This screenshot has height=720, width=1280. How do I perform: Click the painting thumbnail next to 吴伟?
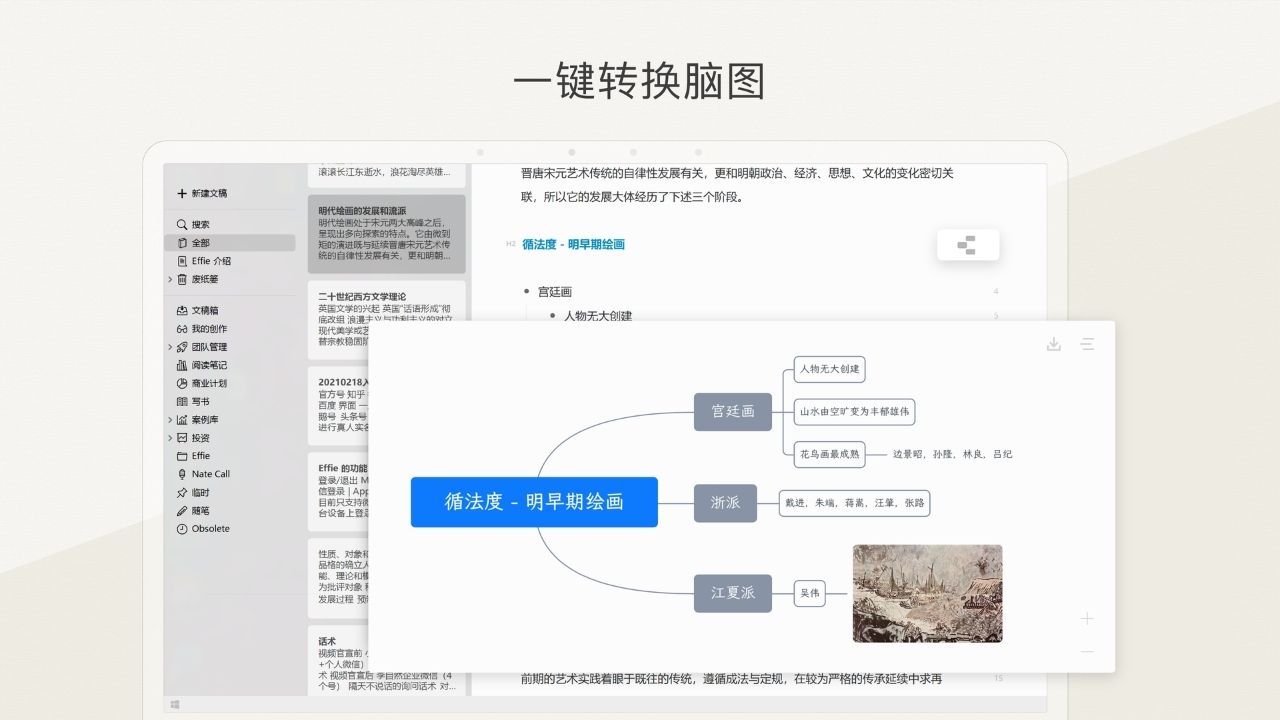[x=927, y=593]
